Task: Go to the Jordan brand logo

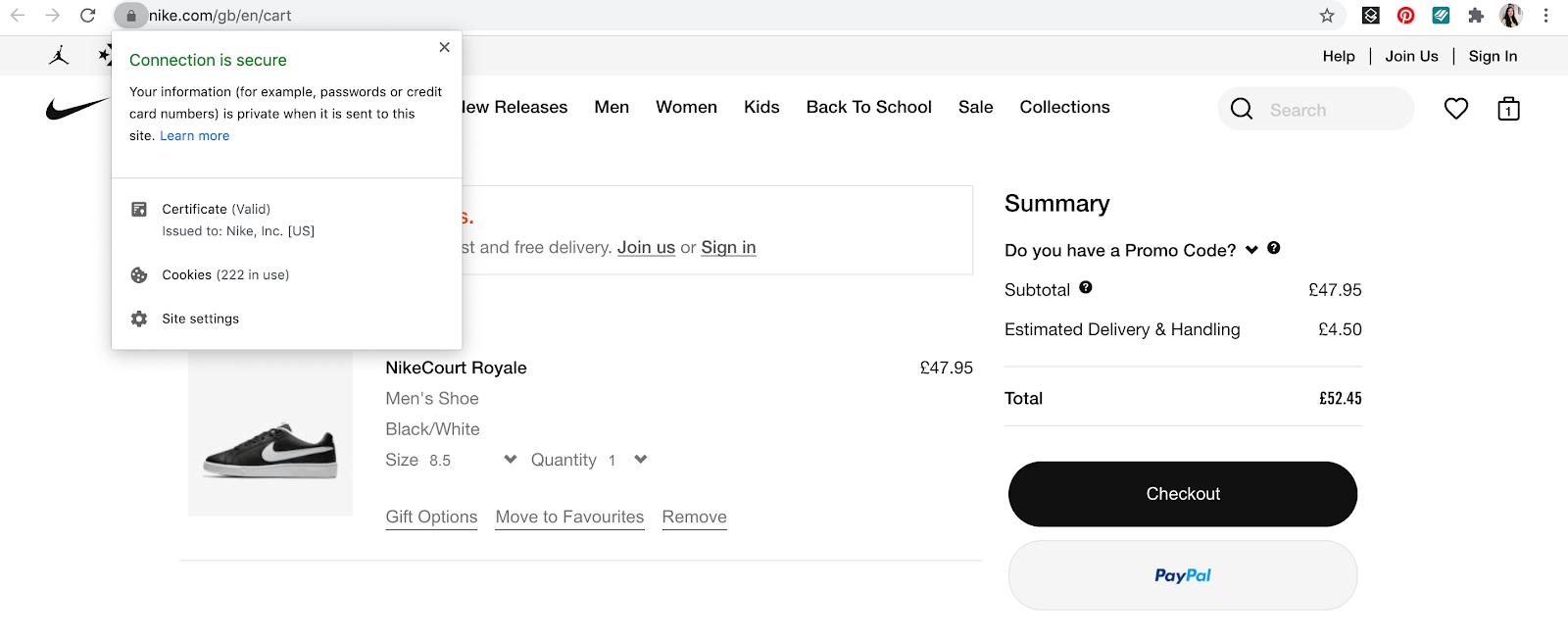Action: tap(59, 56)
